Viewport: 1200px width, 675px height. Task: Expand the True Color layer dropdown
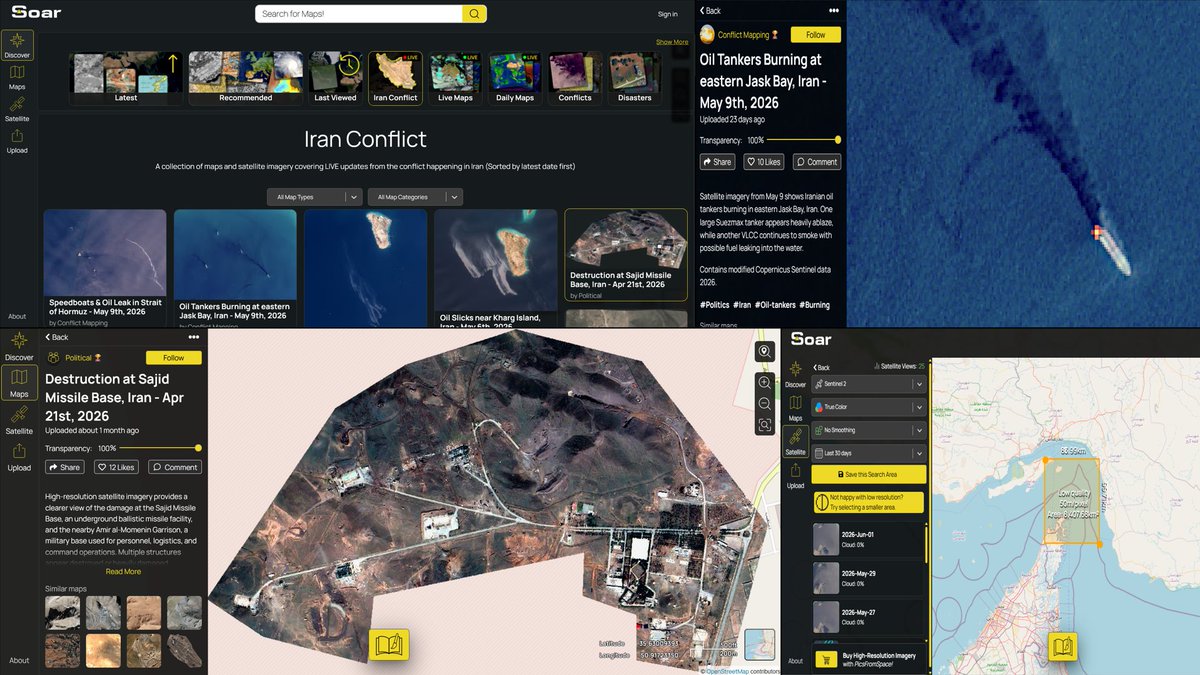coord(868,407)
